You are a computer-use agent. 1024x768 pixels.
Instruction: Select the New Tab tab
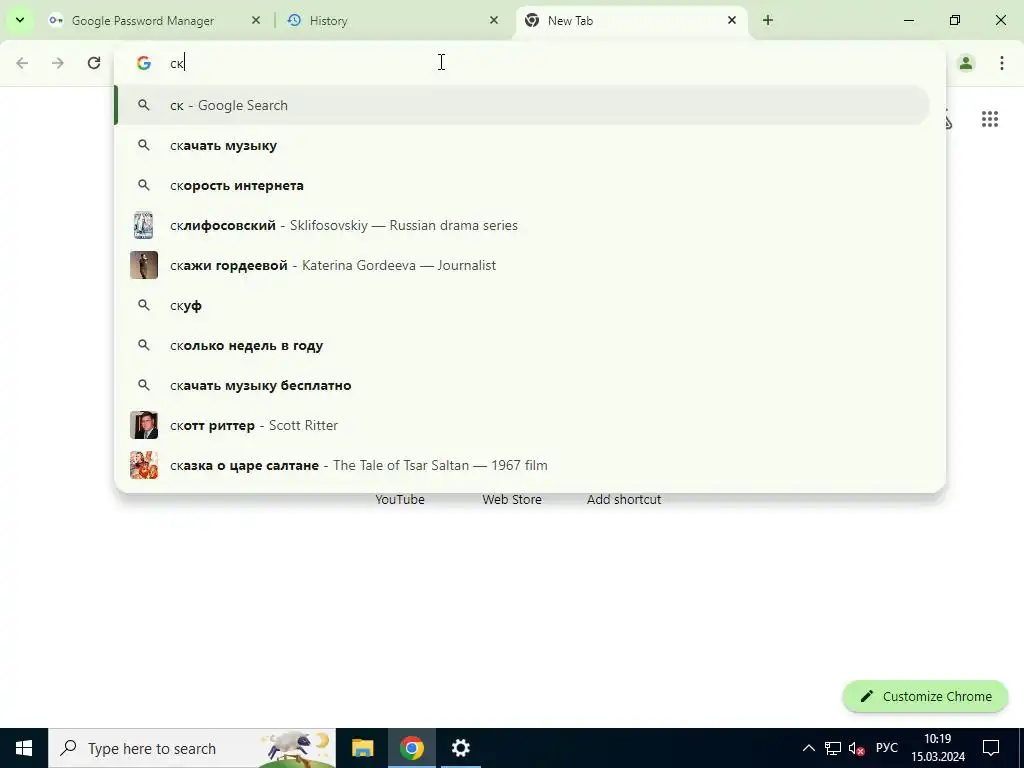point(631,20)
